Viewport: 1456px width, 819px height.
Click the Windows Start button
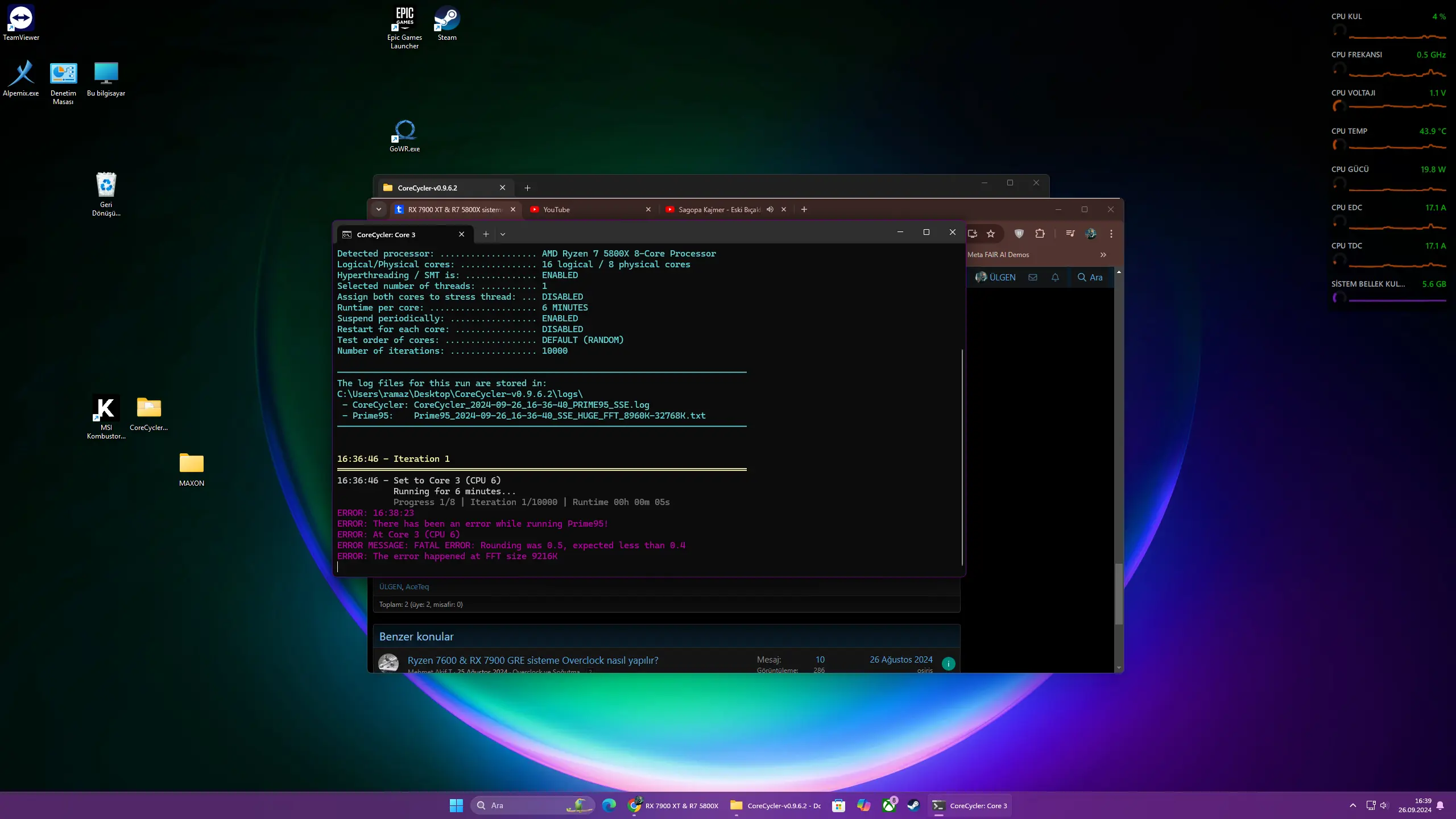pos(456,805)
